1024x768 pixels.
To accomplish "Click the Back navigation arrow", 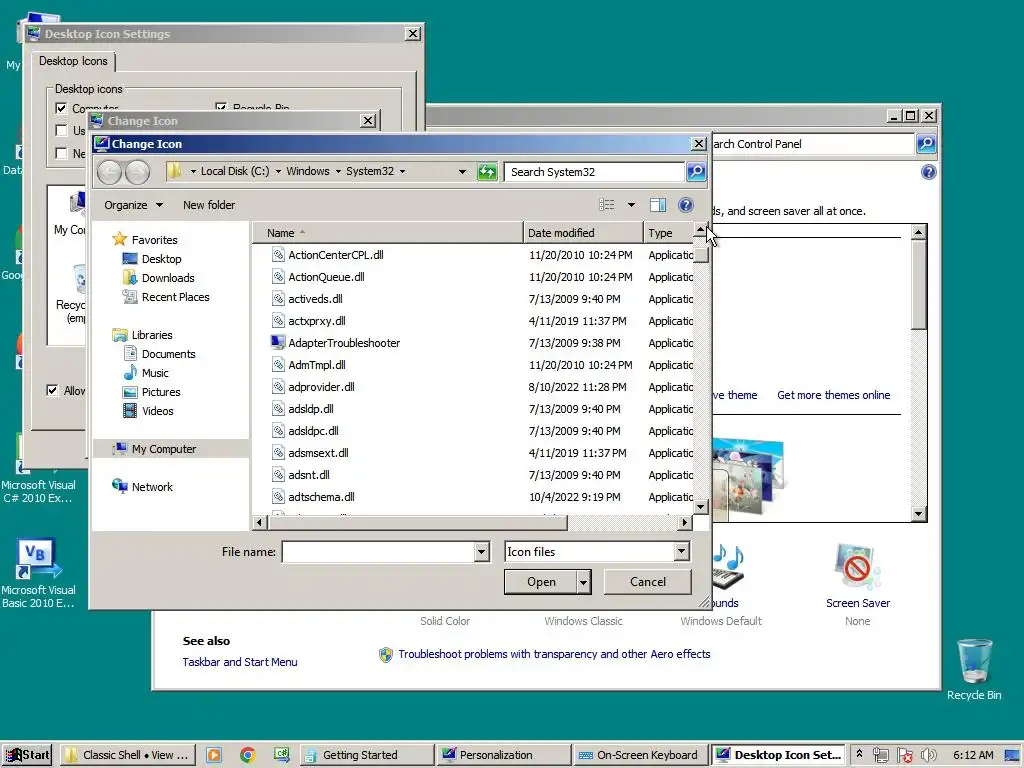I will [x=109, y=172].
